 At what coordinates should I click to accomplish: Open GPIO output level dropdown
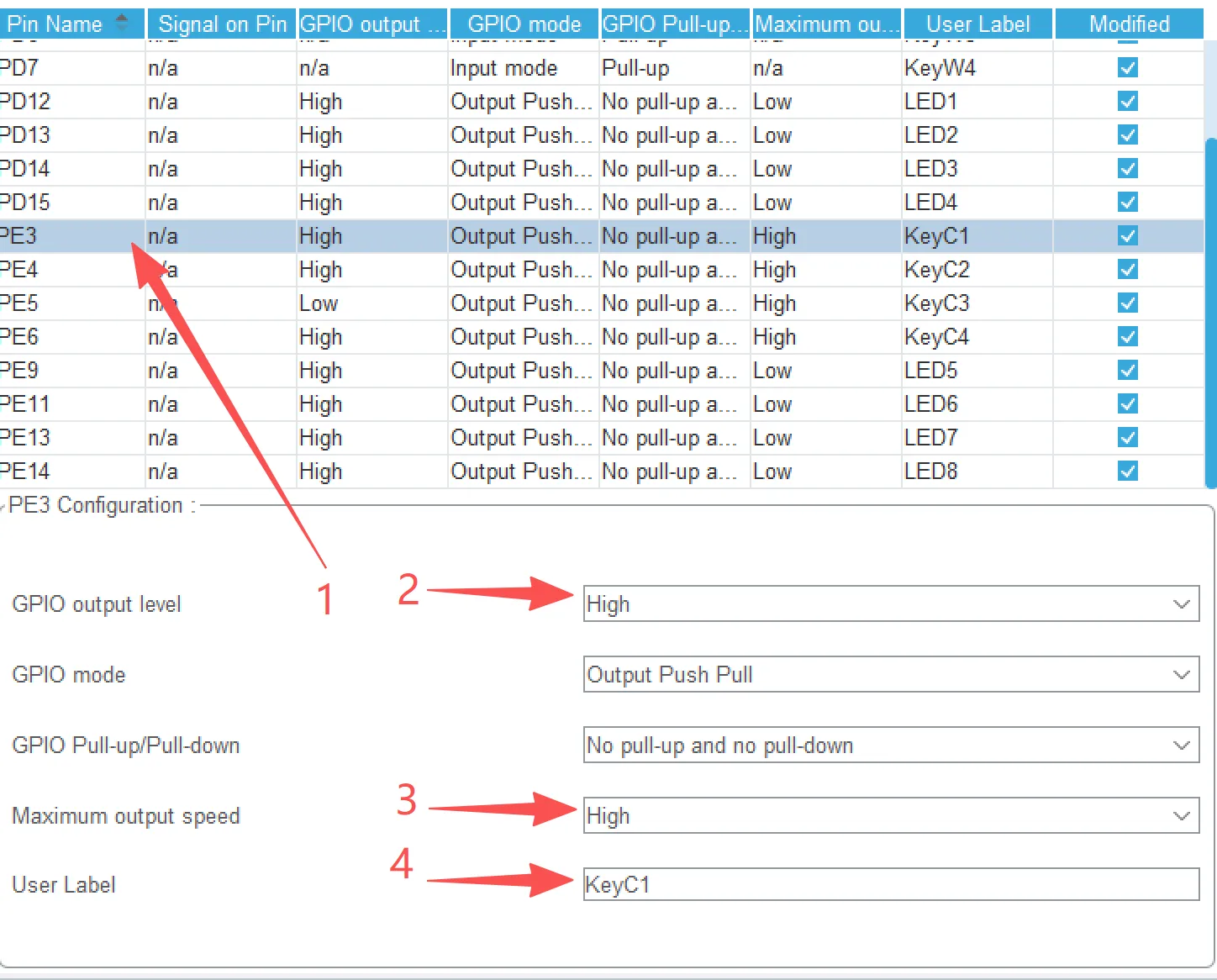tap(891, 604)
